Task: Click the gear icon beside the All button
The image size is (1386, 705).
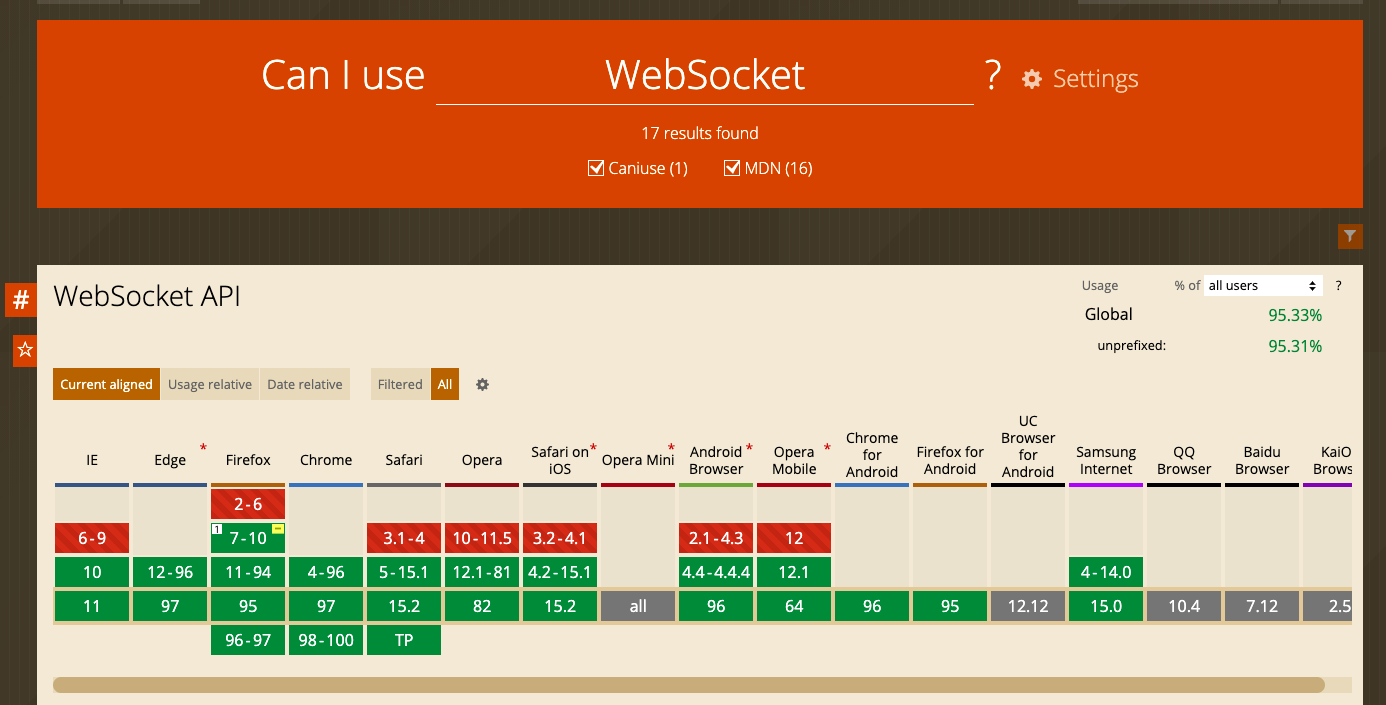Action: pyautogui.click(x=482, y=384)
